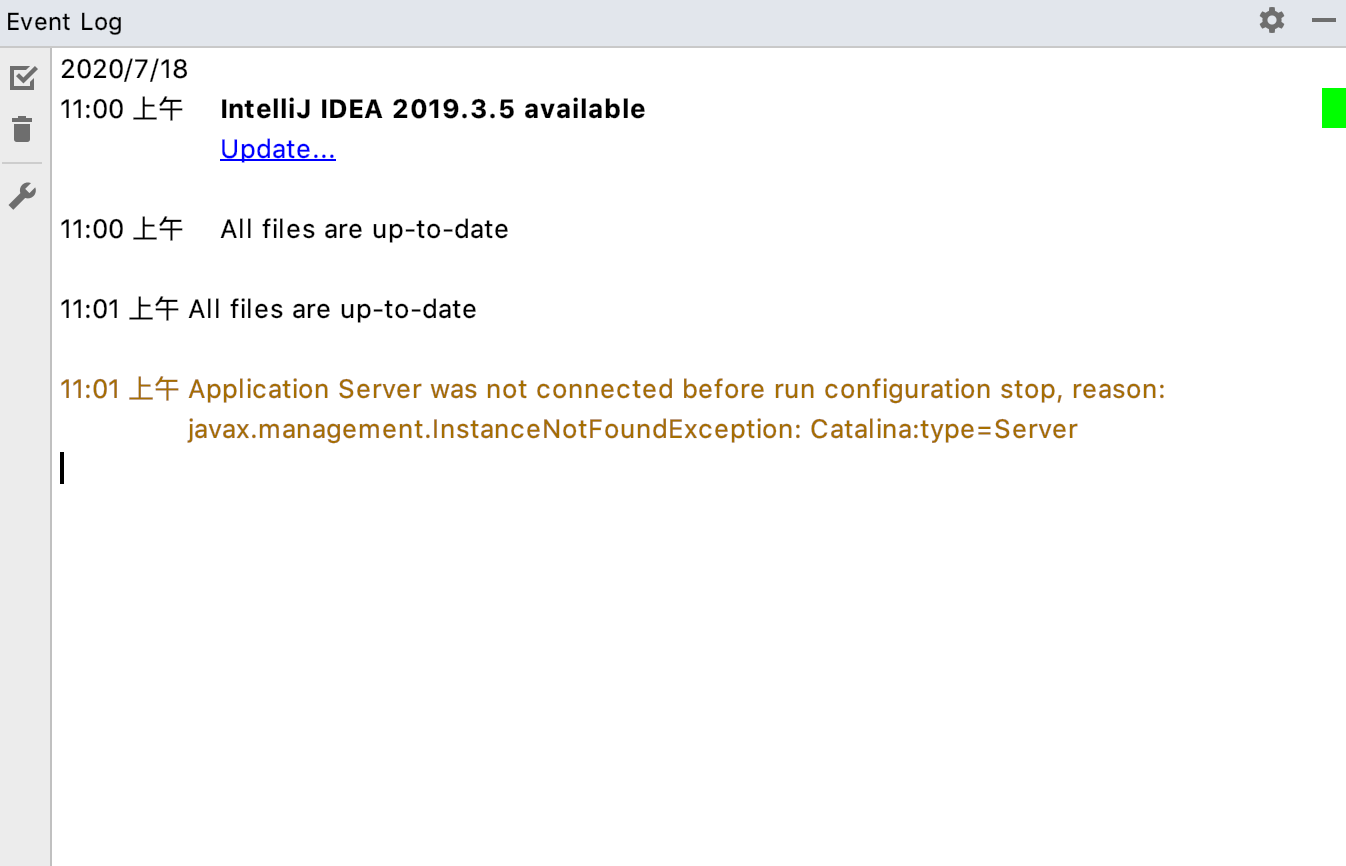
Task: Select the Event Log panel title
Action: click(x=65, y=21)
